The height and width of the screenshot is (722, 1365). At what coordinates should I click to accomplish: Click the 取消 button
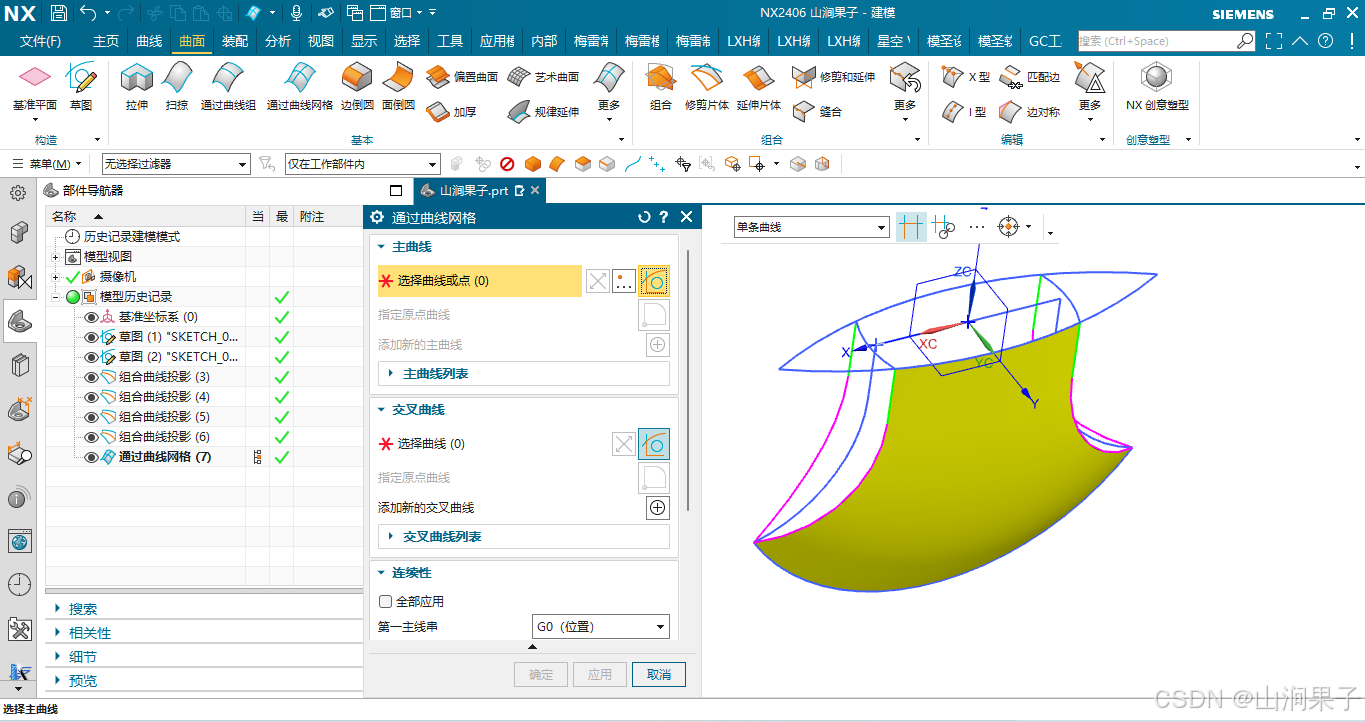[659, 674]
